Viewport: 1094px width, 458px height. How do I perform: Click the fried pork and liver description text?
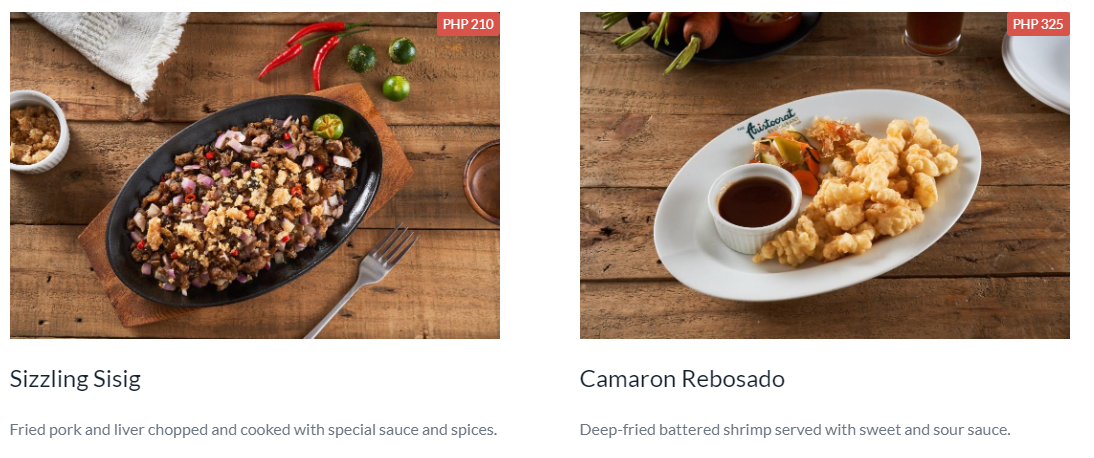click(253, 429)
